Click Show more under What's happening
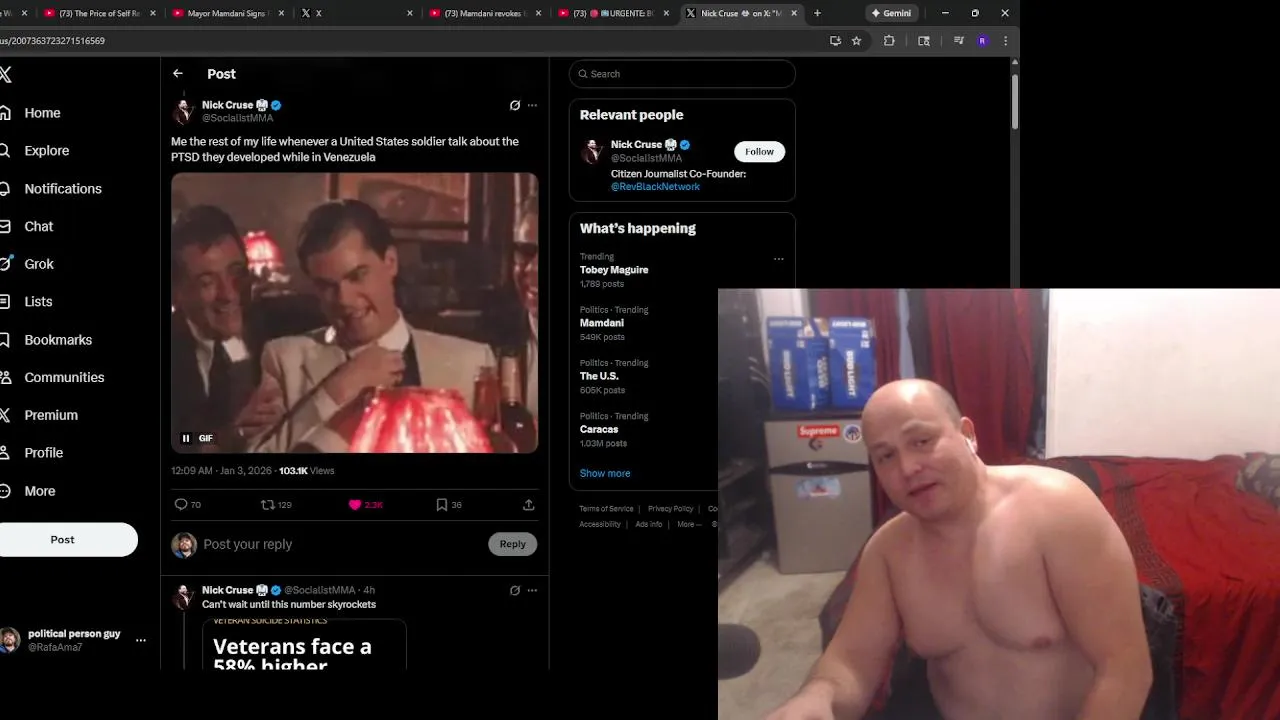This screenshot has height=720, width=1280. click(605, 473)
